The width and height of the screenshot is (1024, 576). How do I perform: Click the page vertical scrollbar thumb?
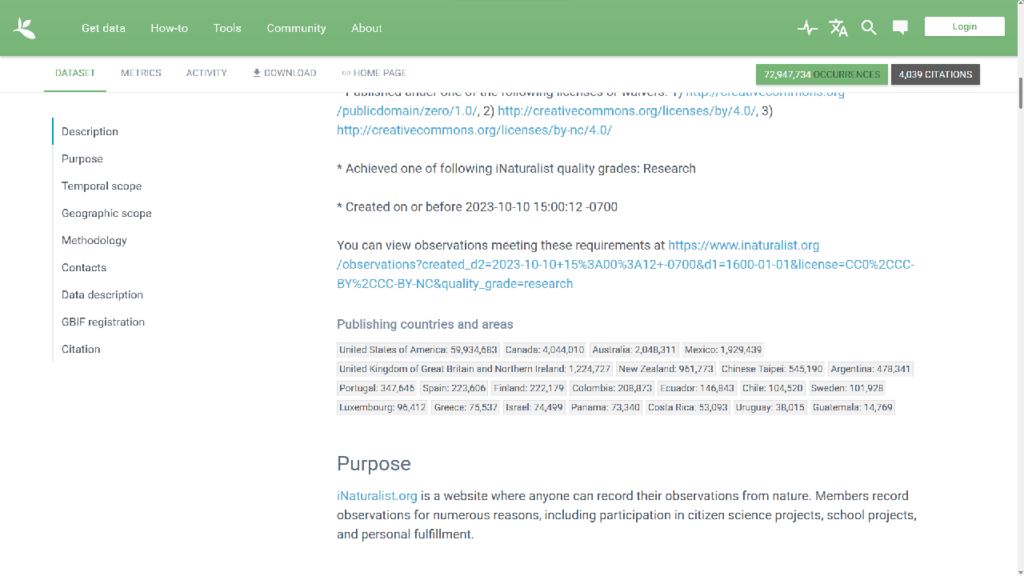coord(1020,93)
